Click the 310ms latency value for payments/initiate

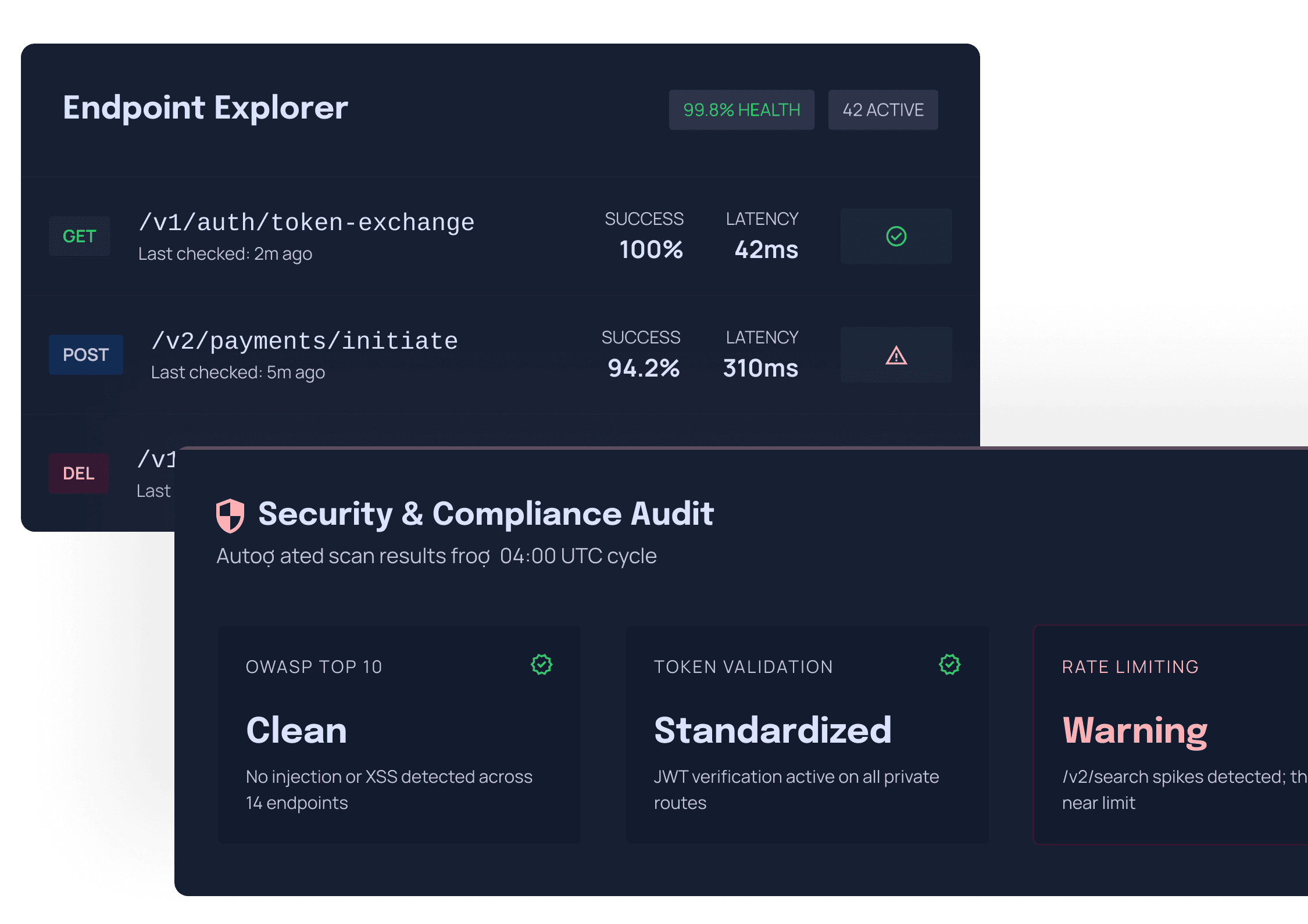[761, 368]
